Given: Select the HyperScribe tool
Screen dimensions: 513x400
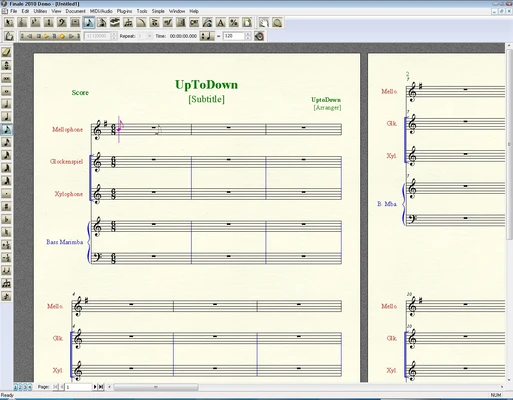Looking at the screenshot, I should [115, 23].
